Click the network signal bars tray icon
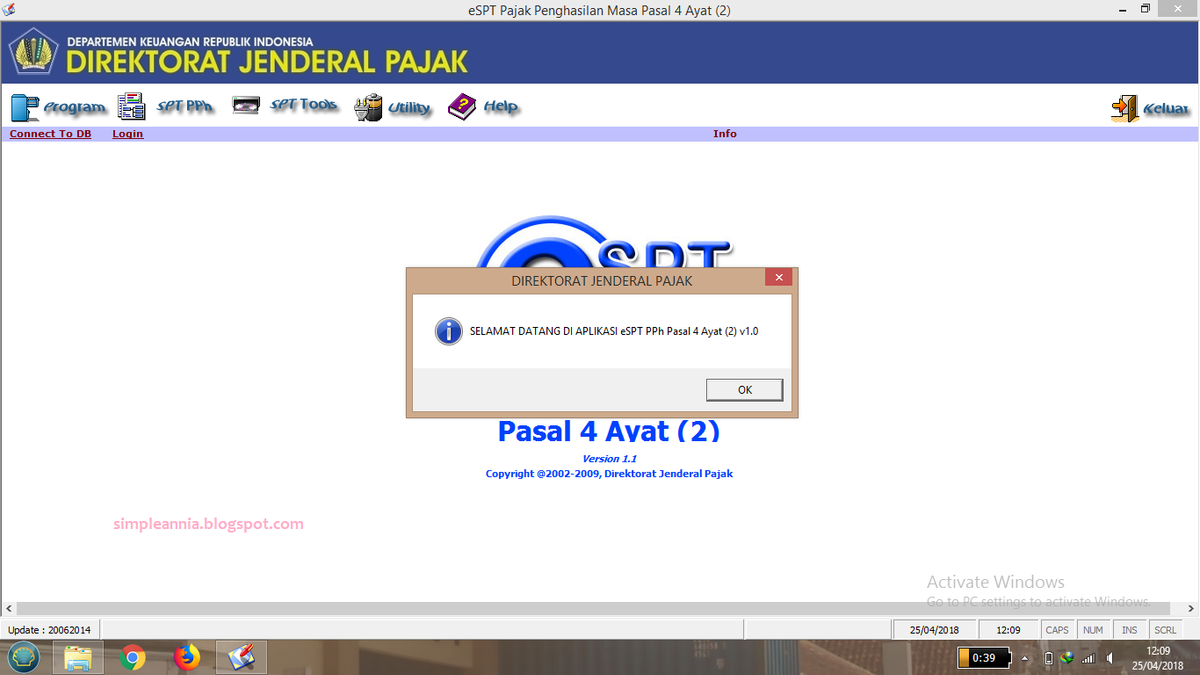1200x675 pixels. [1089, 658]
